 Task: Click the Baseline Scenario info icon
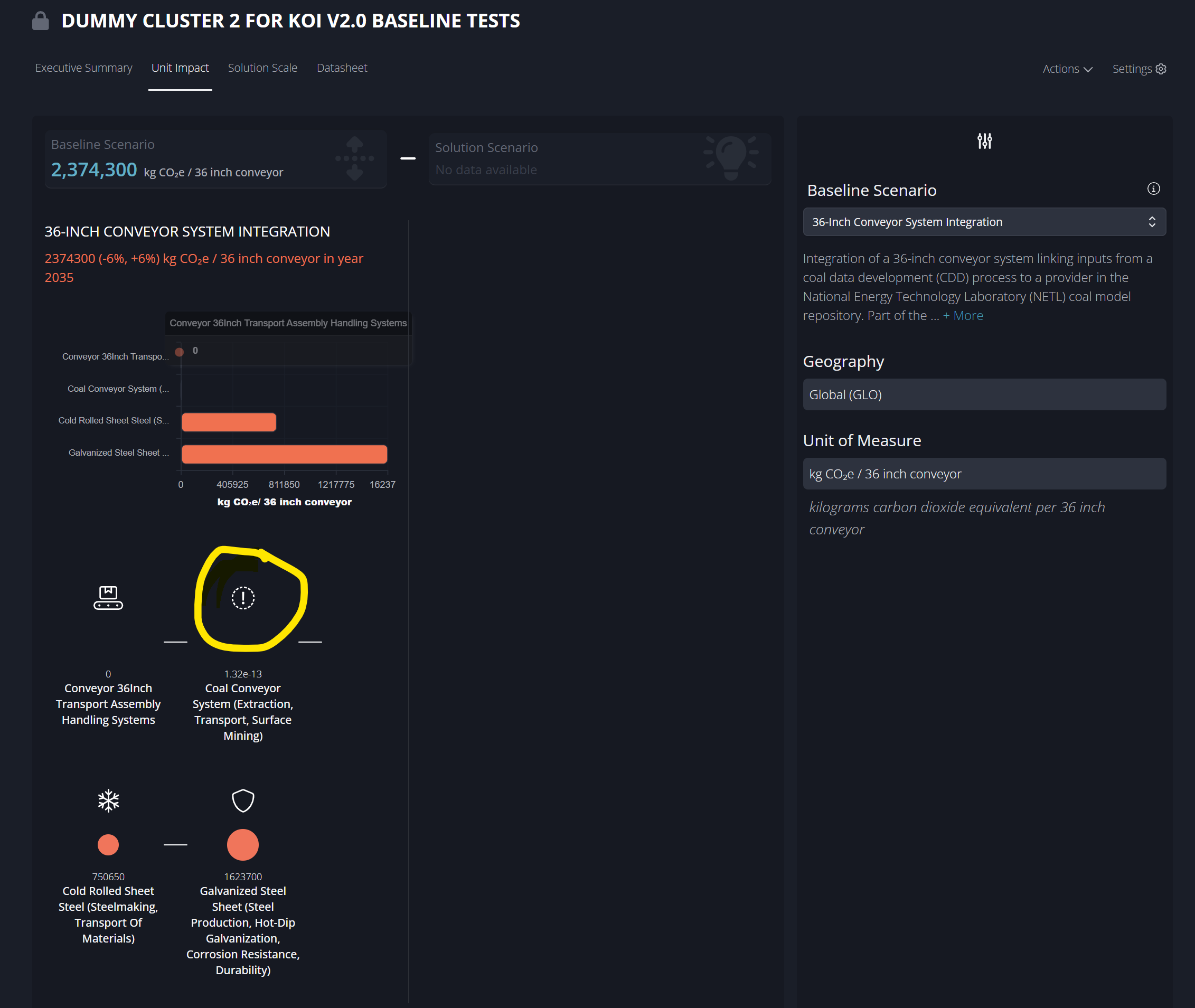pyautogui.click(x=1153, y=189)
